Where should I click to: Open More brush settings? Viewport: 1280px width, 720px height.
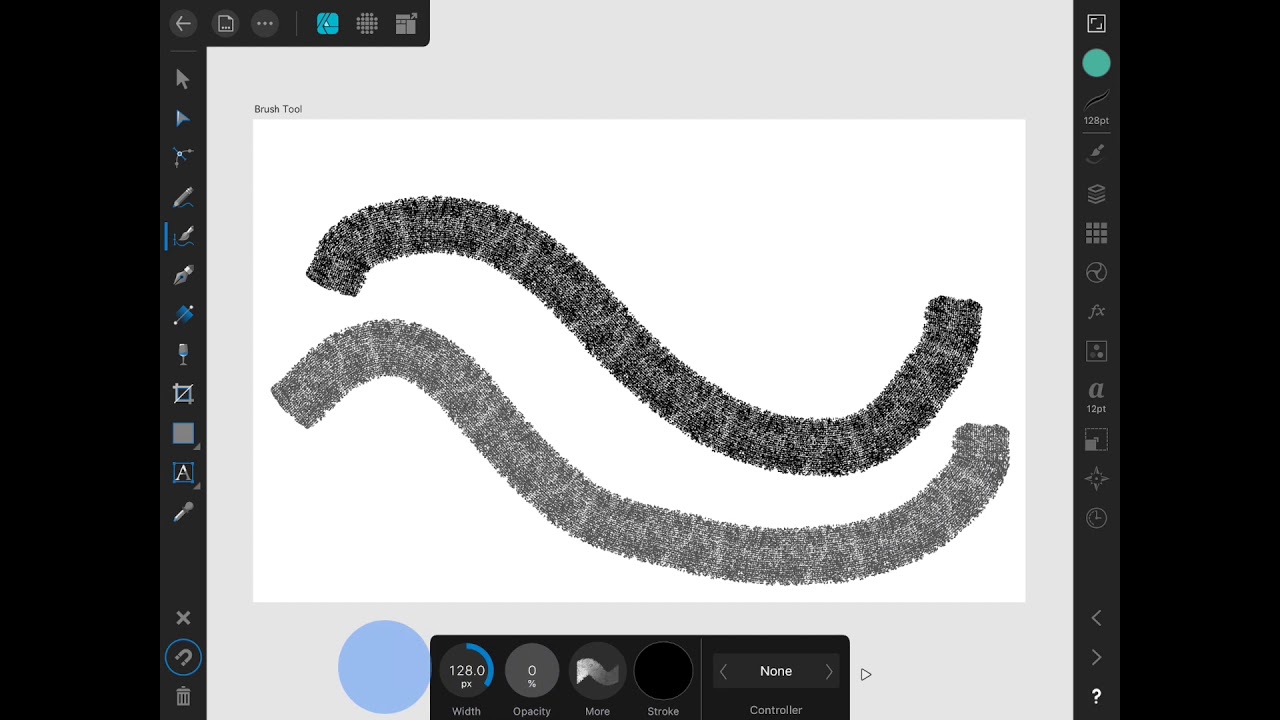pos(598,671)
